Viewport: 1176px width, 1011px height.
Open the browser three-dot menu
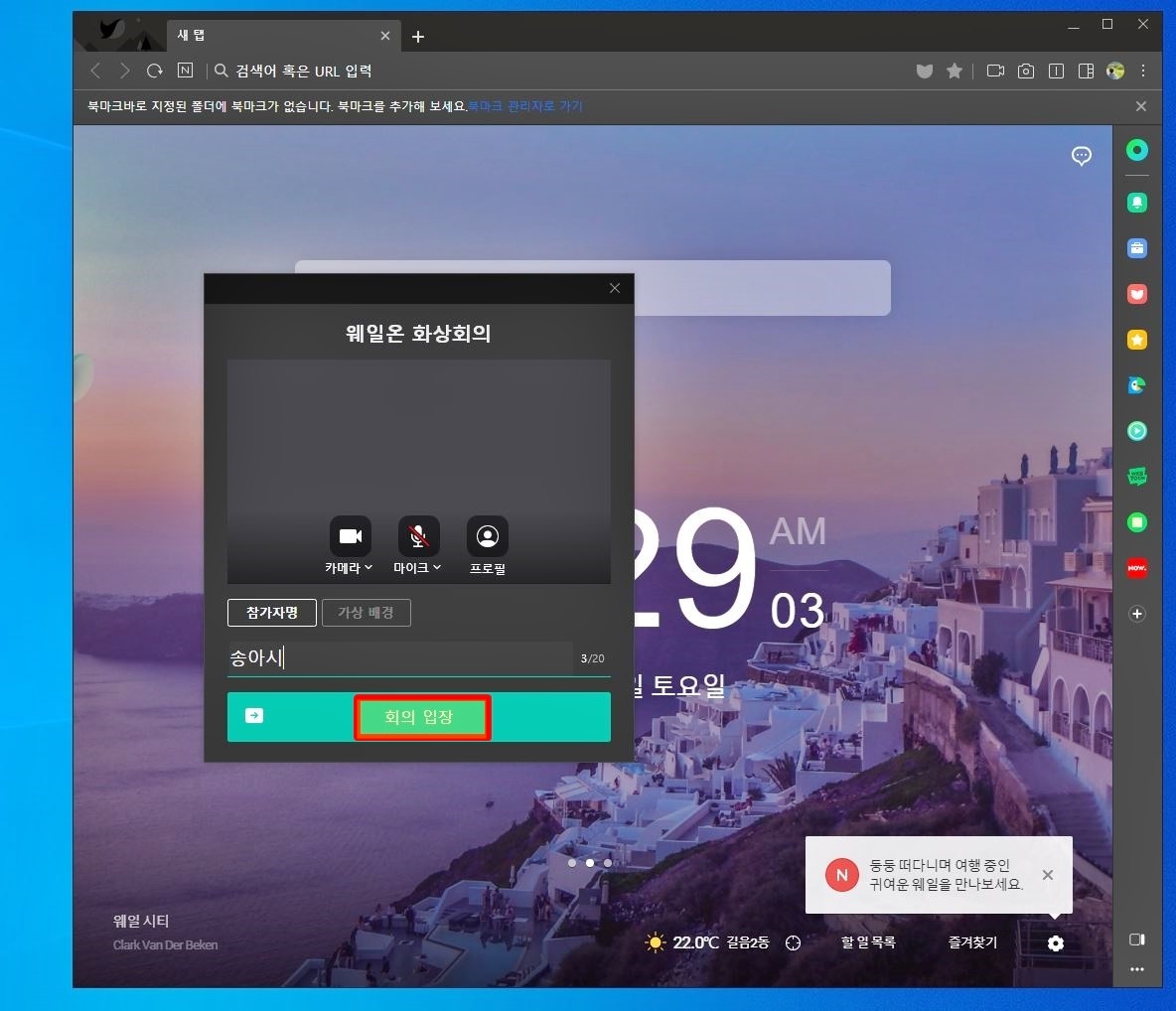(x=1143, y=71)
